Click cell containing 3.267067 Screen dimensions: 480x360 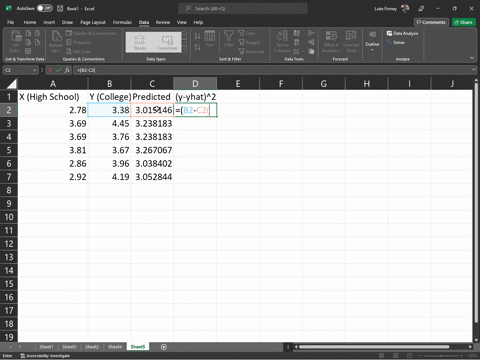tap(152, 150)
